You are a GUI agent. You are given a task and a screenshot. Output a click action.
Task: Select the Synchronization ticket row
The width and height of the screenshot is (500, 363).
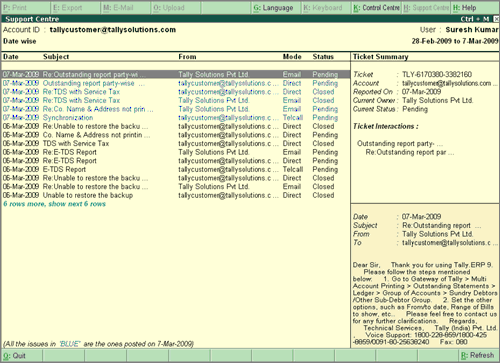pyautogui.click(x=175, y=118)
